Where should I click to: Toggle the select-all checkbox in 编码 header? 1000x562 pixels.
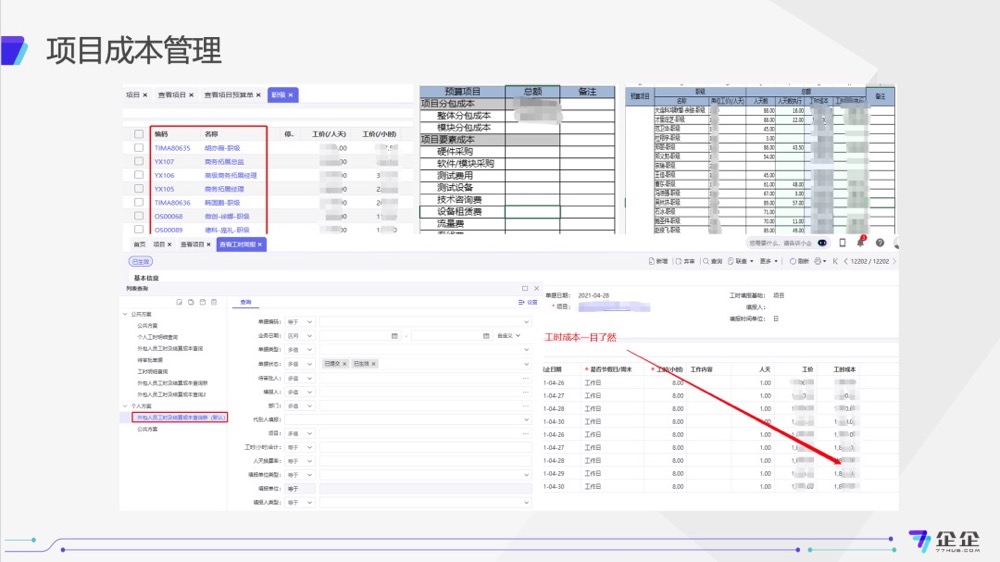tap(138, 133)
